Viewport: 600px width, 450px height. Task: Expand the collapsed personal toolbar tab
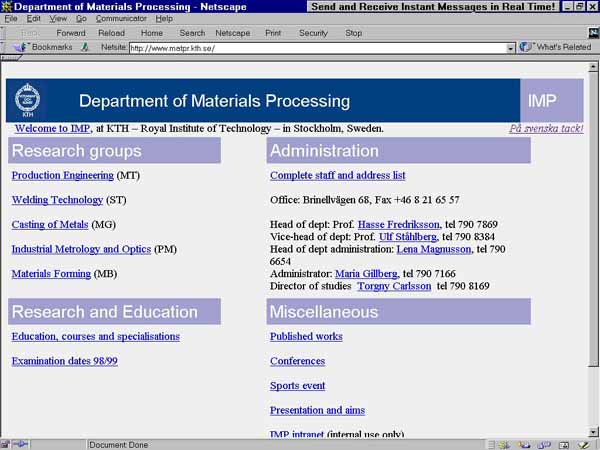pos(11,58)
